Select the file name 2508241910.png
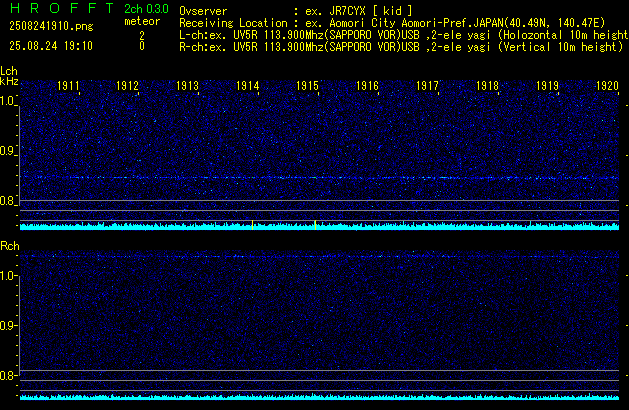629x410 pixels. coord(51,26)
